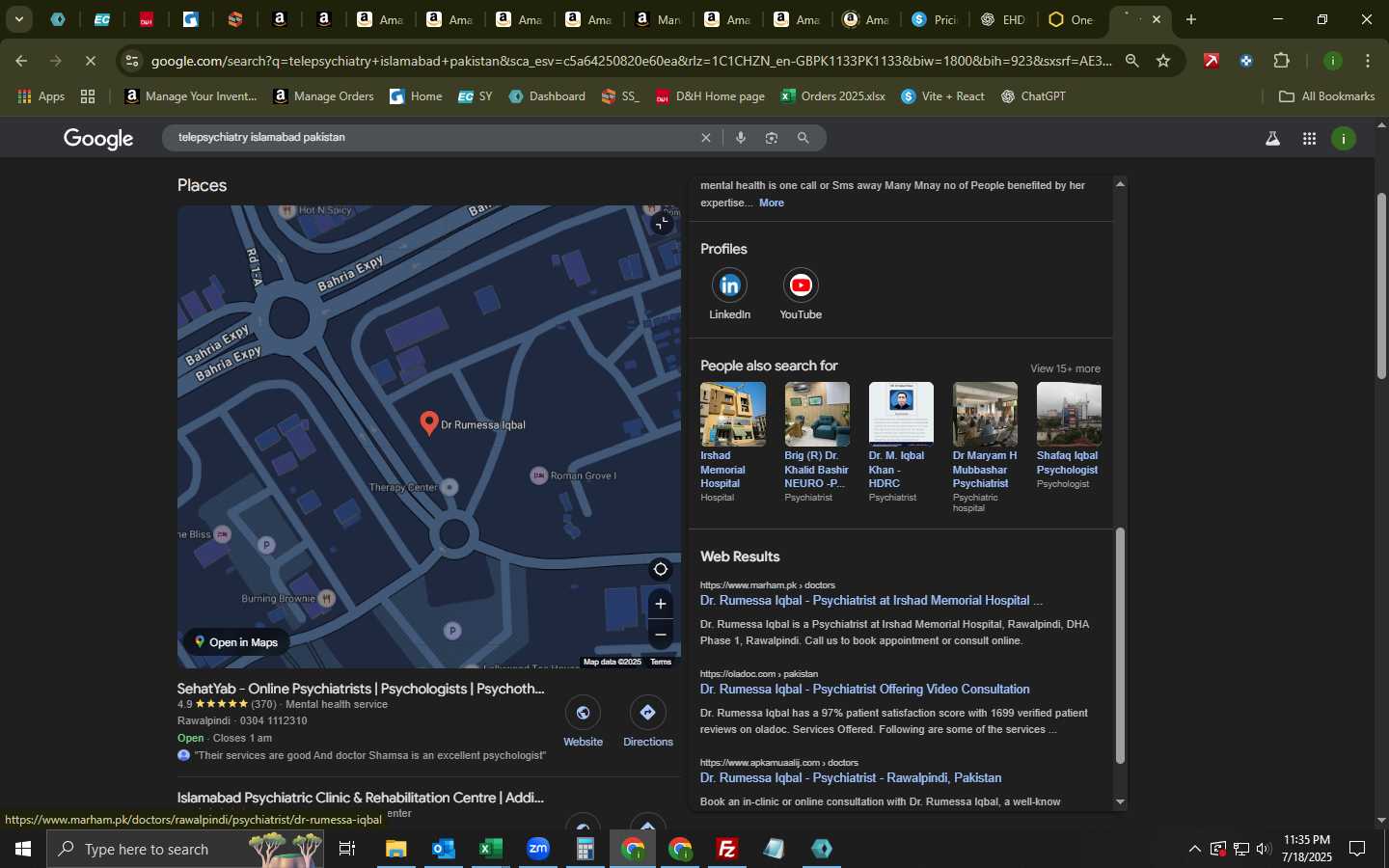Zoom out on the map
Screen dimensions: 1389x868
tap(660, 635)
